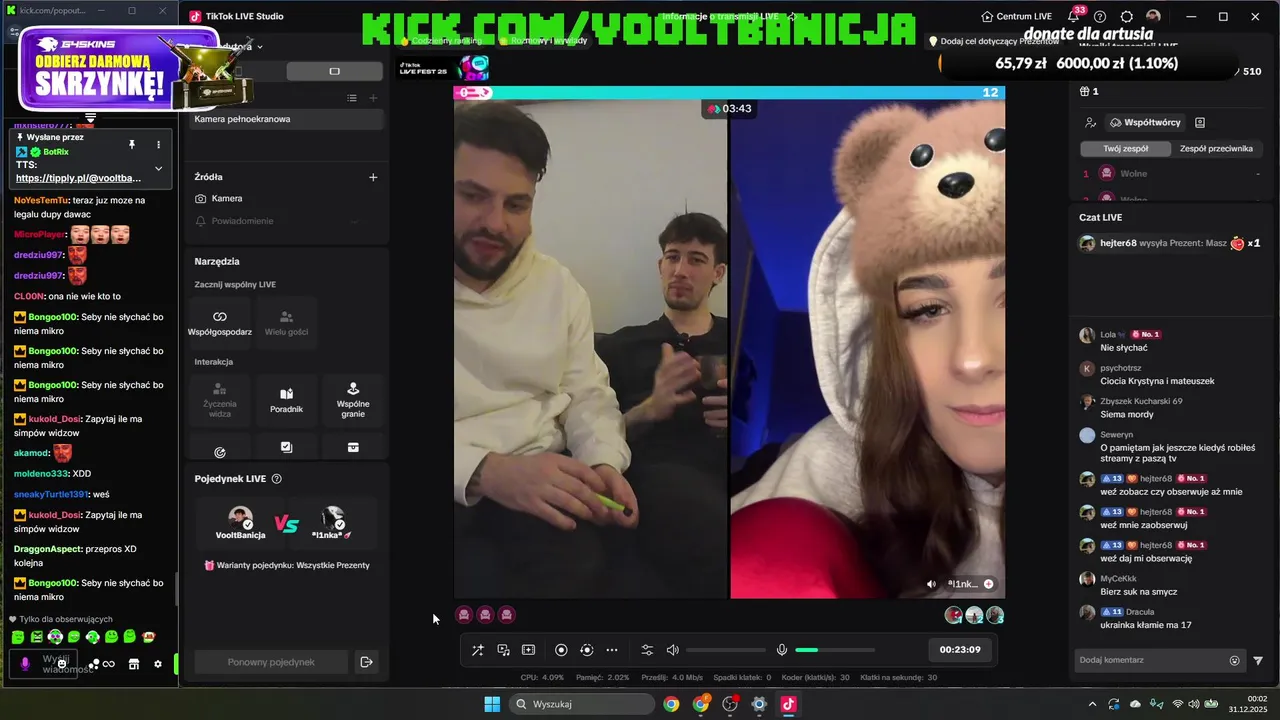The height and width of the screenshot is (720, 1280).
Task: Open Kick chat settings gear icon
Action: tap(157, 664)
